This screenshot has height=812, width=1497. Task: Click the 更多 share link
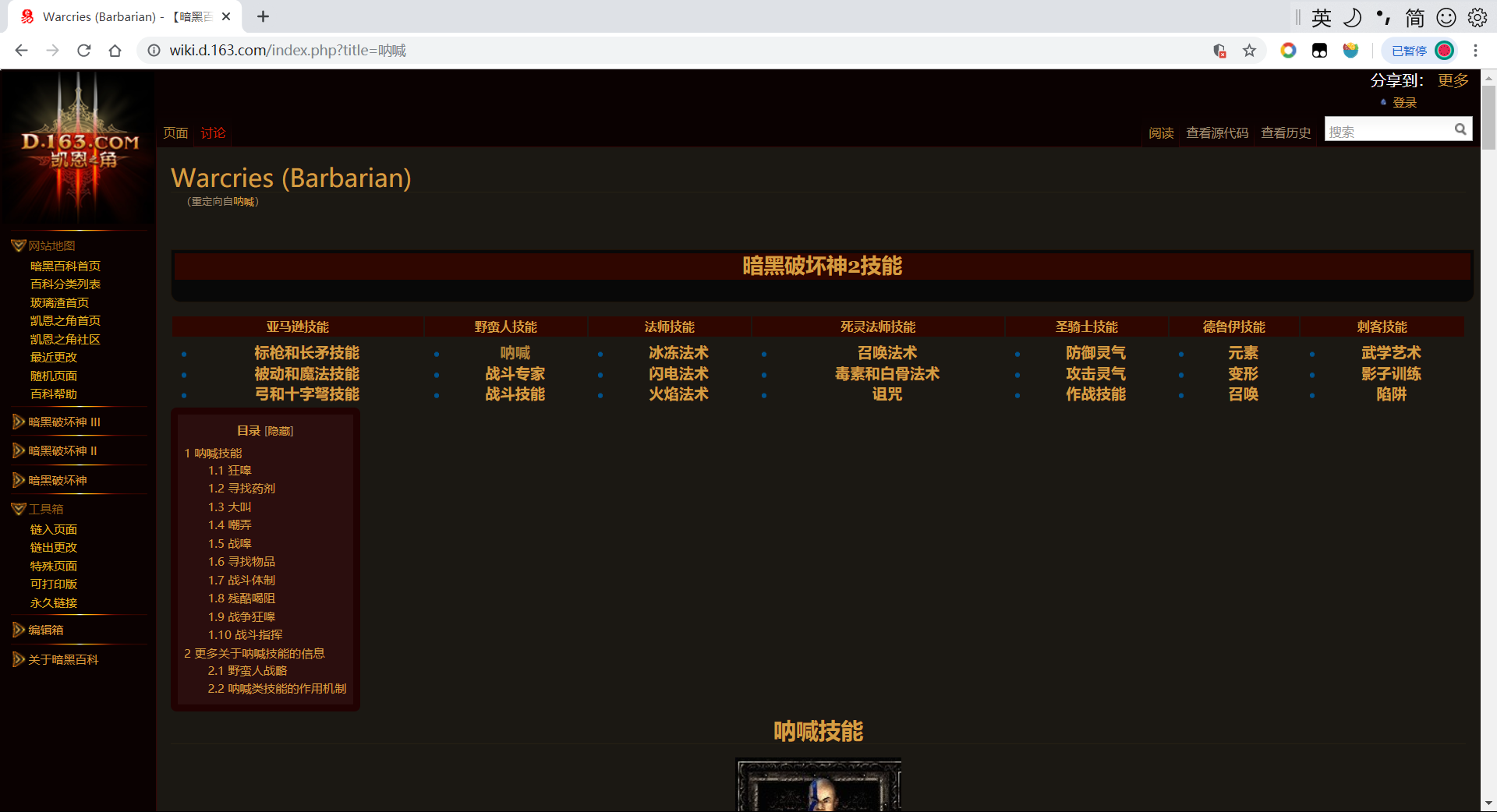point(1453,80)
